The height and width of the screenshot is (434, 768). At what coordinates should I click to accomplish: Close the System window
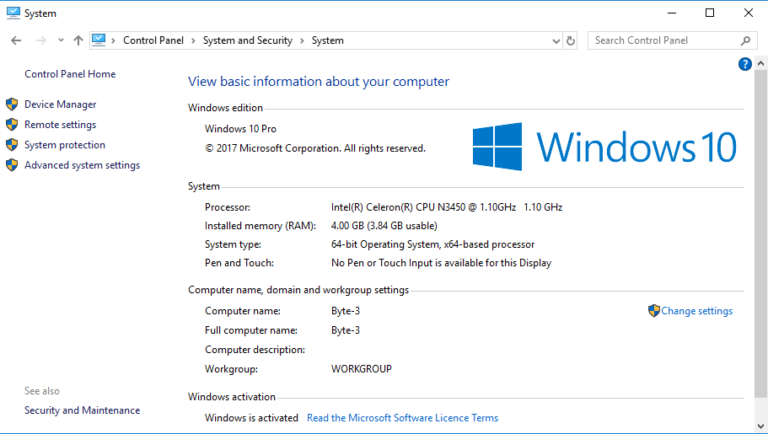[748, 13]
